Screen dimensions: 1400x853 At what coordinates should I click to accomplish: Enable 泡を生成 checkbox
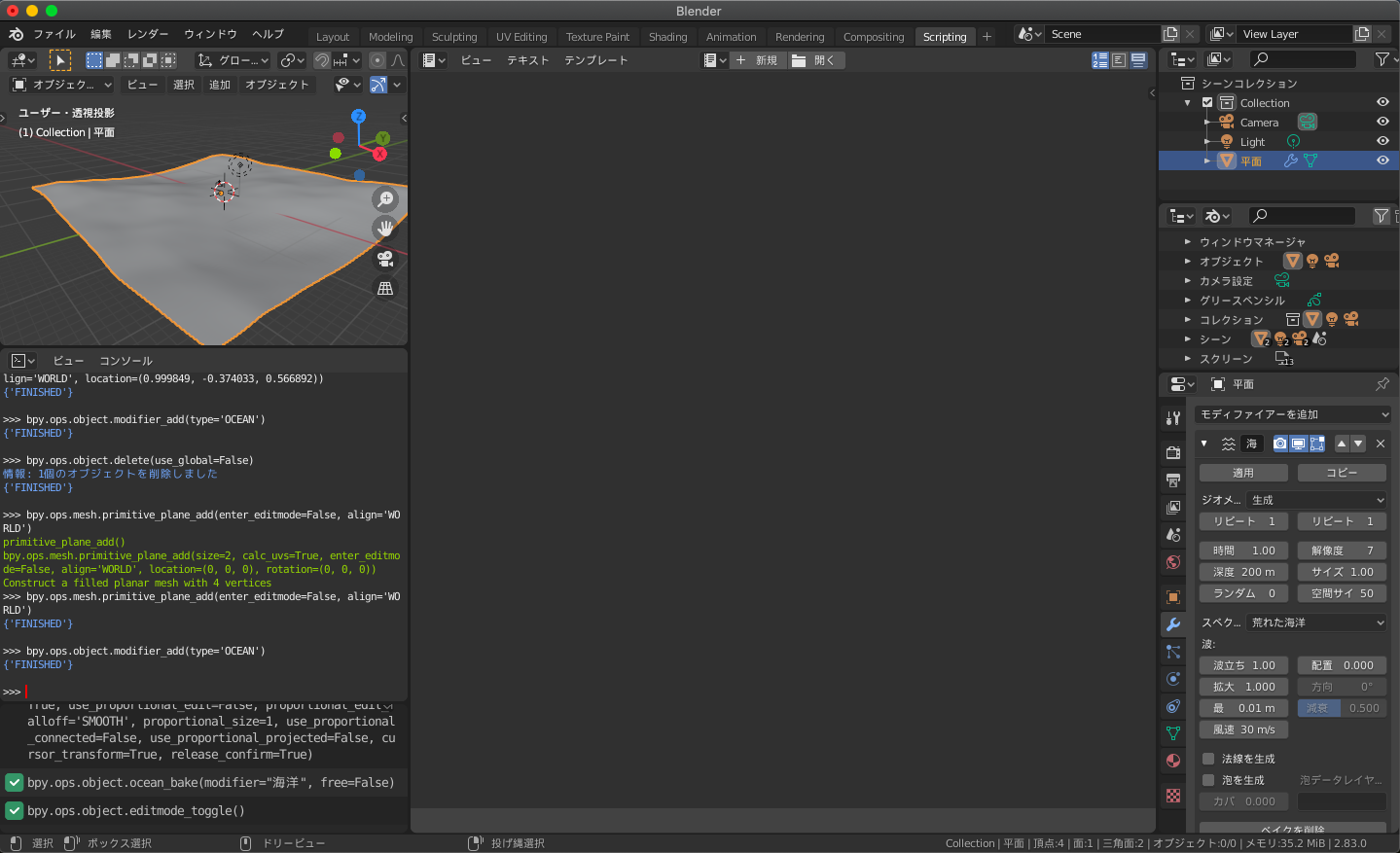point(1208,780)
